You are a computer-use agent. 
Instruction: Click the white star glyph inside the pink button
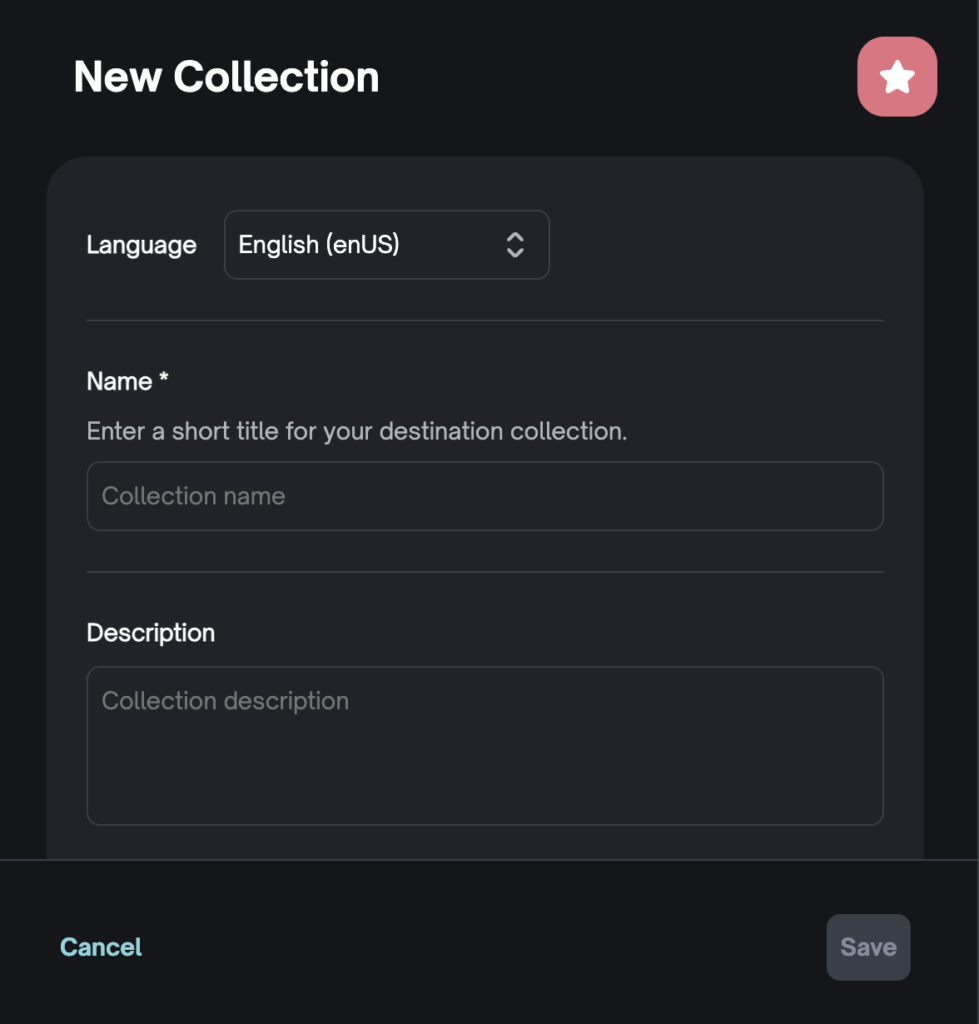(x=897, y=77)
